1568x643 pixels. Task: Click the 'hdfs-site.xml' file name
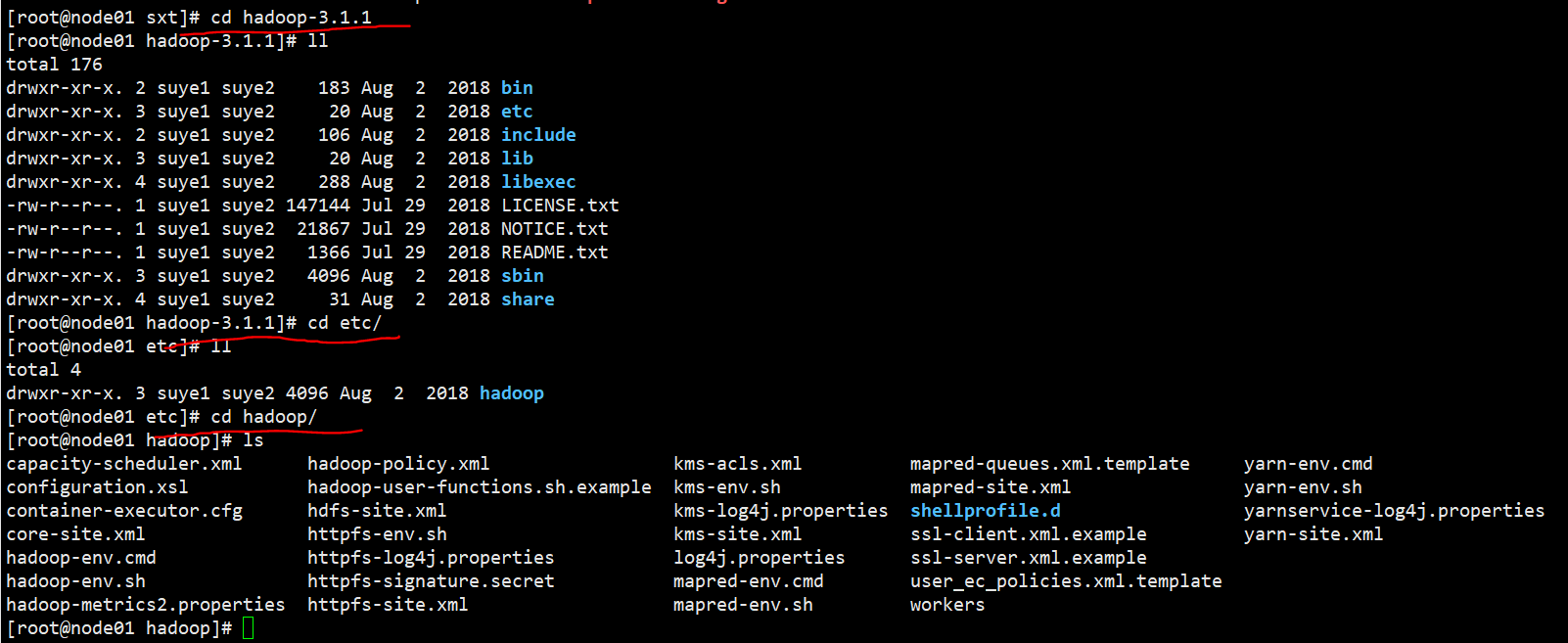pyautogui.click(x=377, y=511)
